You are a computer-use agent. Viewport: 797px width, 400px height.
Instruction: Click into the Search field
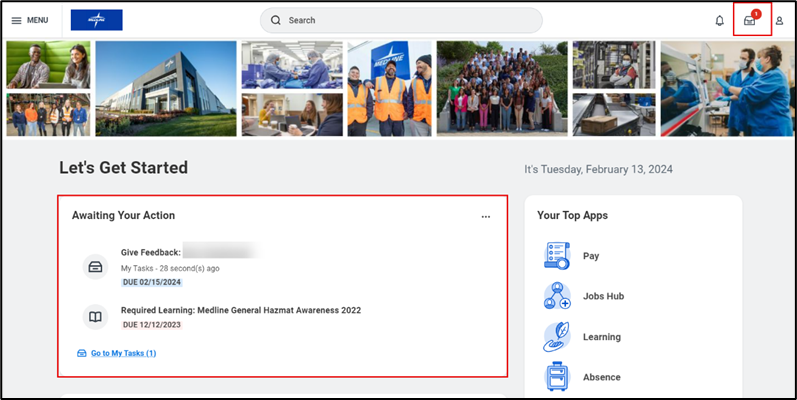tap(401, 20)
